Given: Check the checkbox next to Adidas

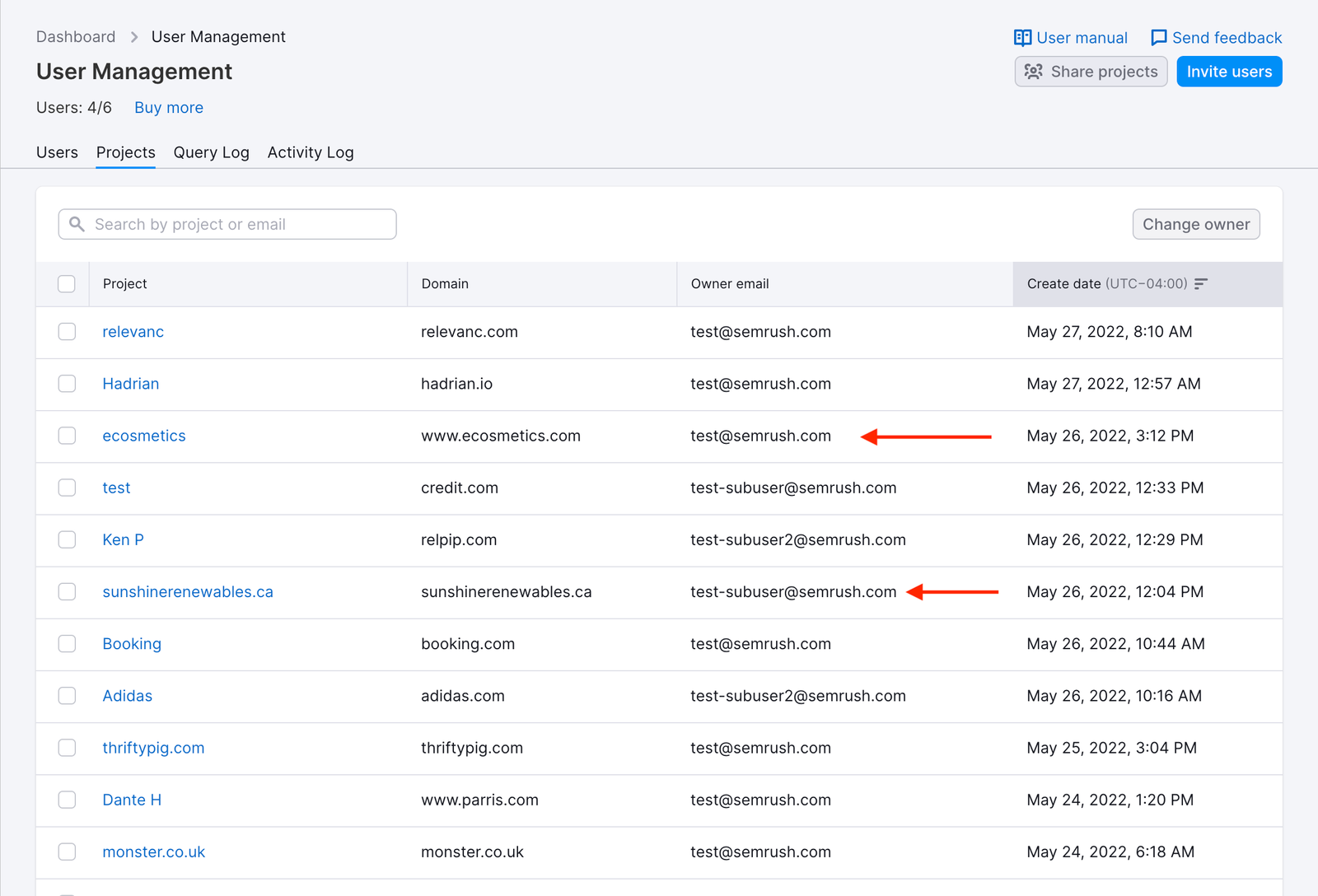Looking at the screenshot, I should [x=67, y=696].
